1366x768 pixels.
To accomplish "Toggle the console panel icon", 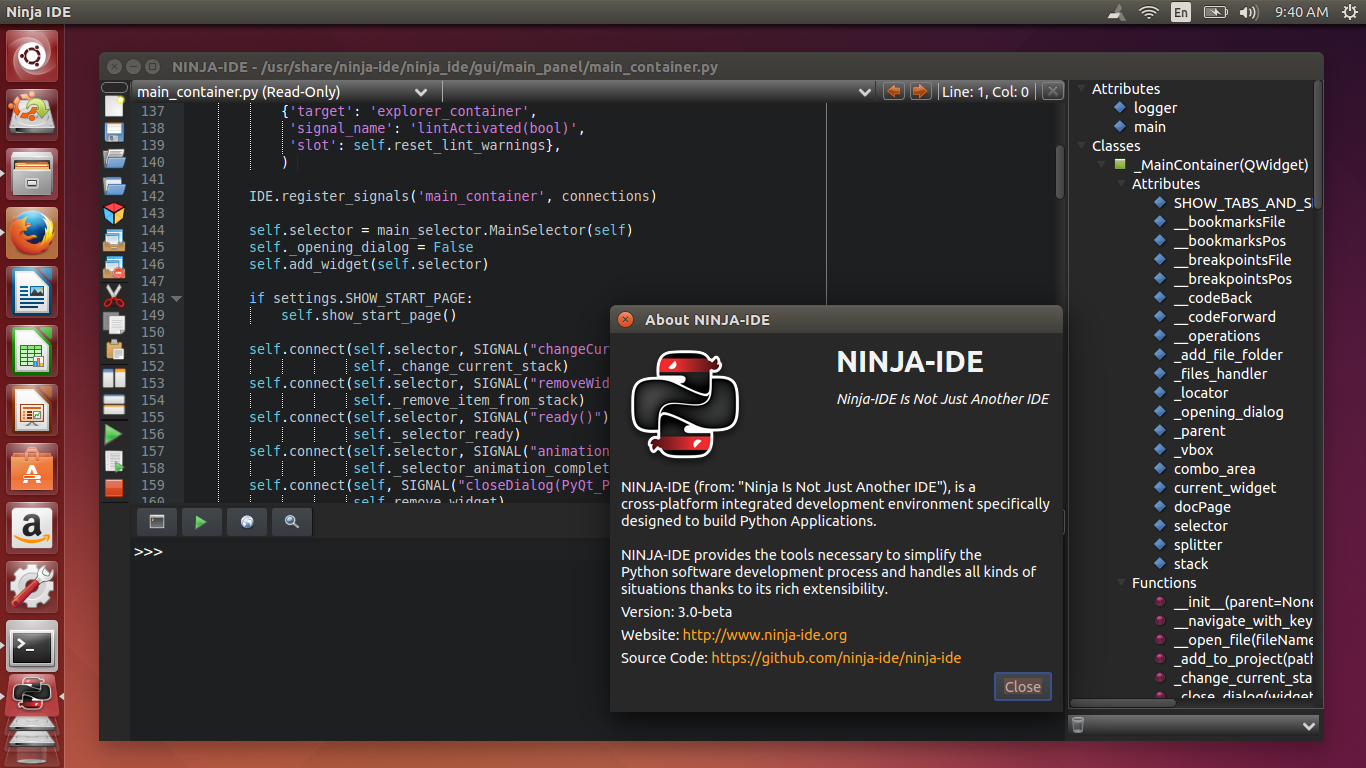I will [x=156, y=521].
